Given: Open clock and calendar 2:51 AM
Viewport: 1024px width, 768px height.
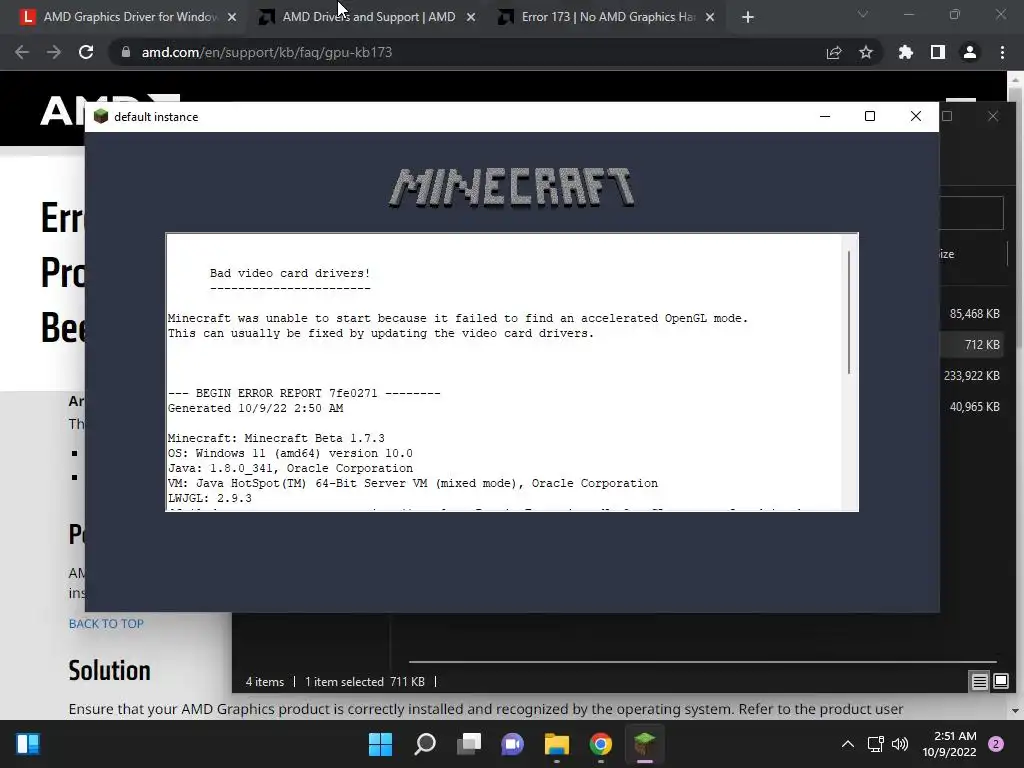Looking at the screenshot, I should pyautogui.click(x=950, y=744).
